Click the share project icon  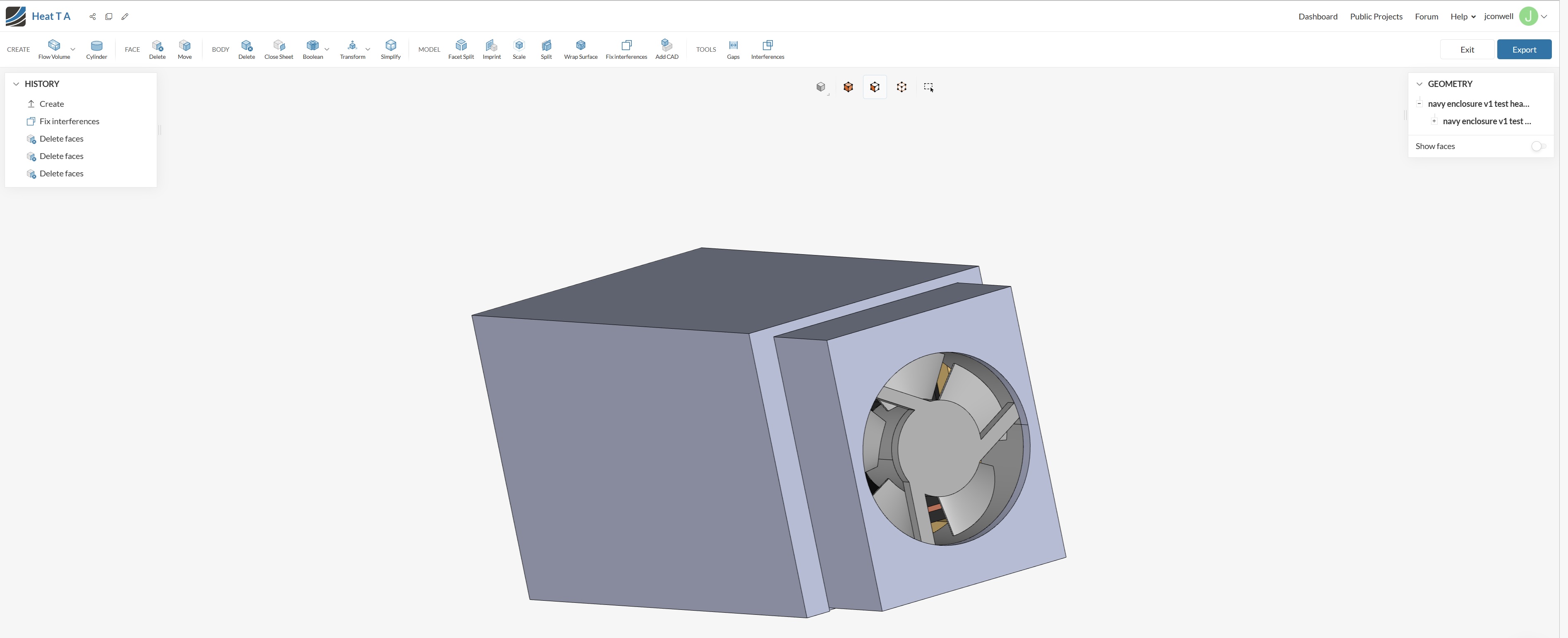tap(93, 17)
